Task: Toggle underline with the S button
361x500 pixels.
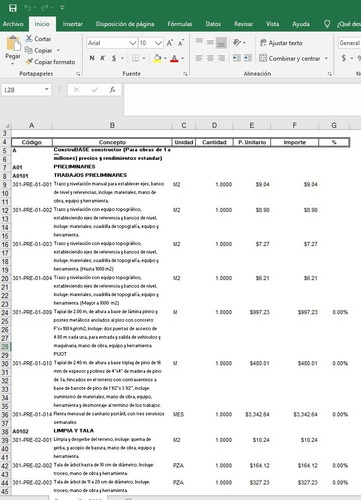Action: (x=114, y=58)
